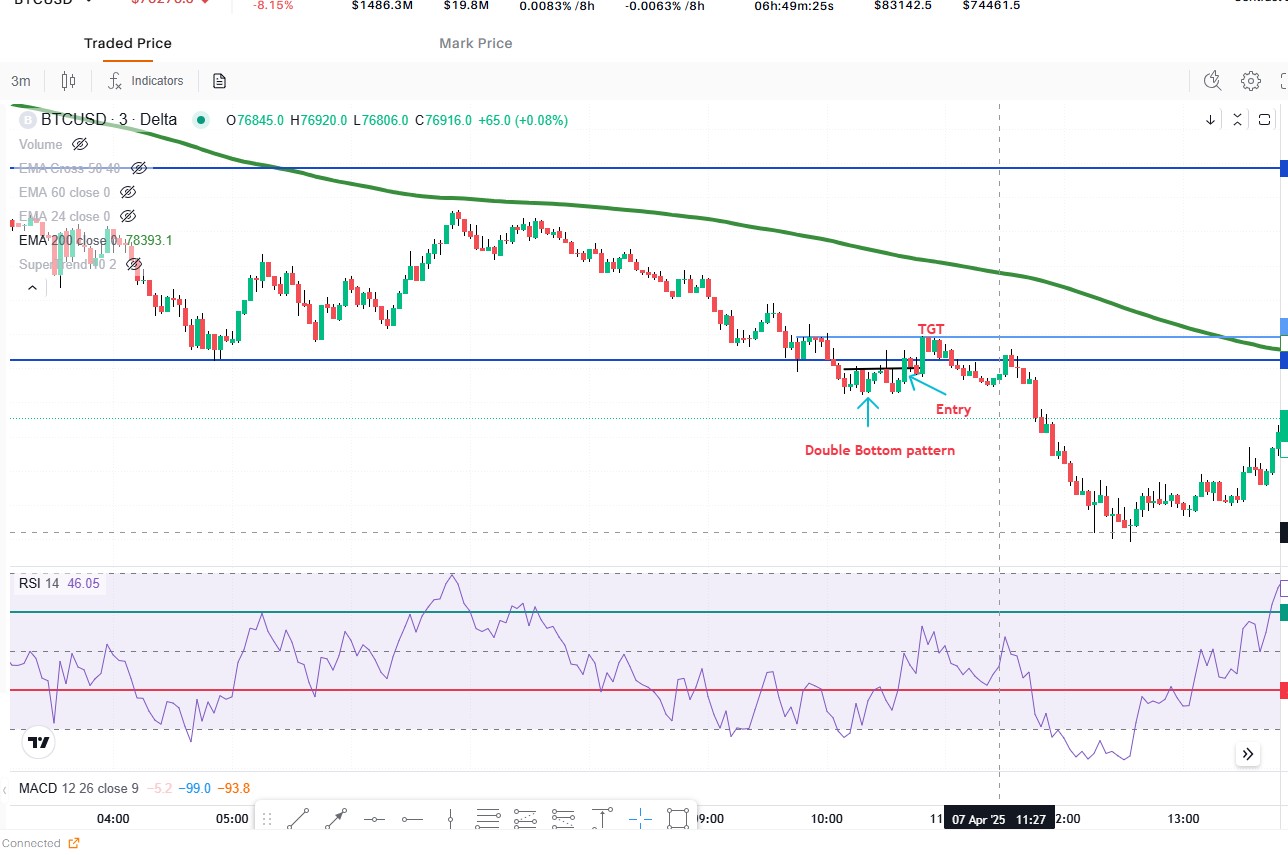This screenshot has width=1288, height=855.
Task: Select the trend line drawing tool
Action: 298,819
